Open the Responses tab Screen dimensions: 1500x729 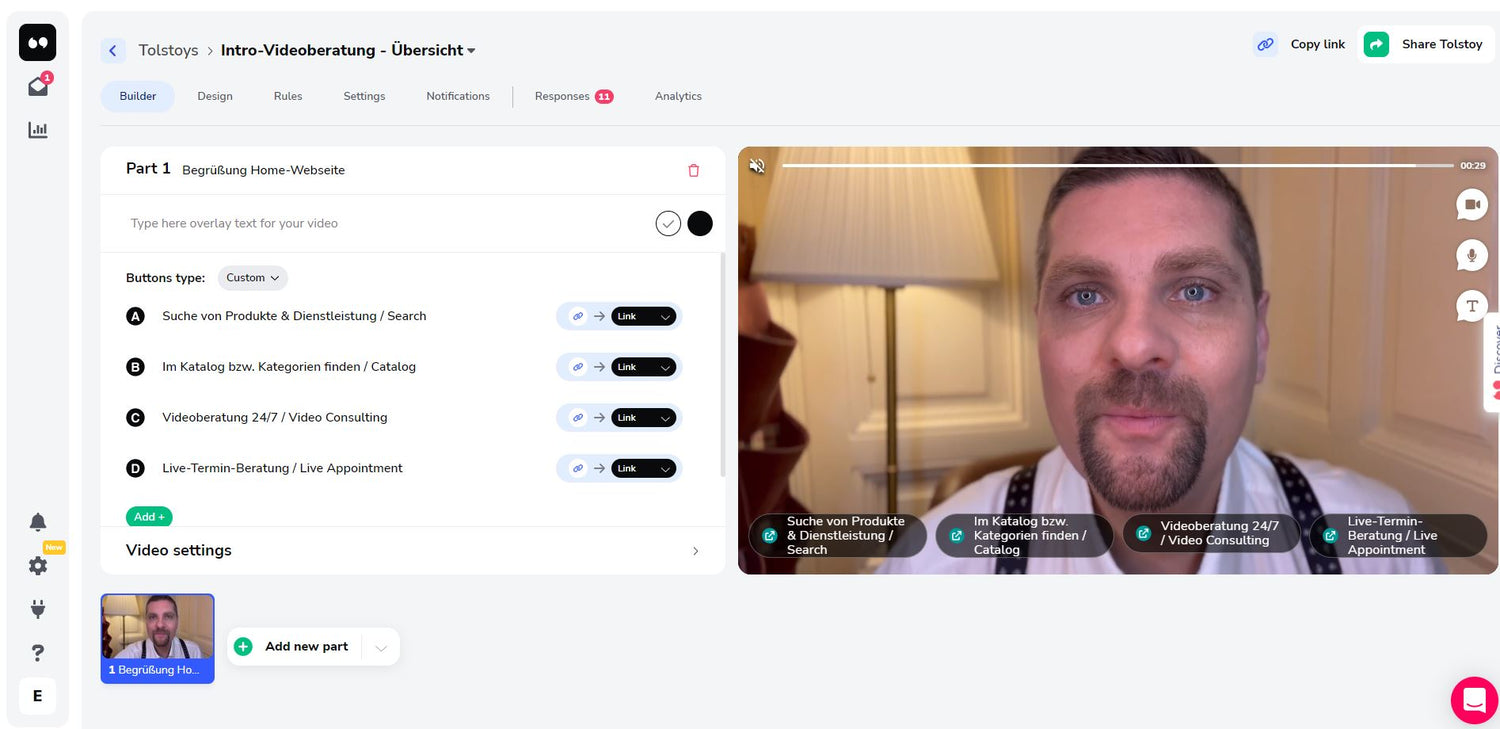coord(572,97)
